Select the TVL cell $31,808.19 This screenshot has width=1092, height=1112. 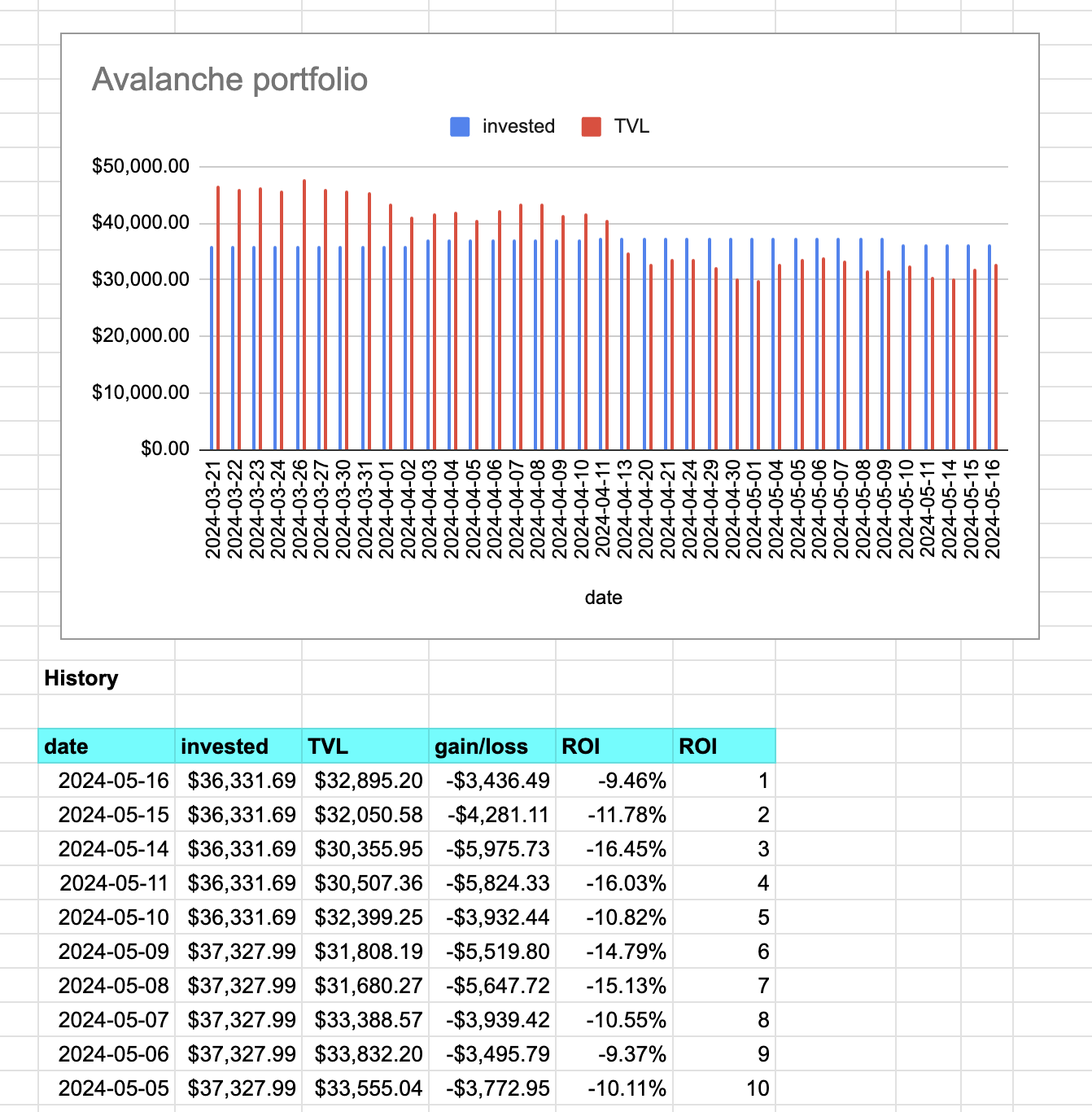click(x=365, y=952)
